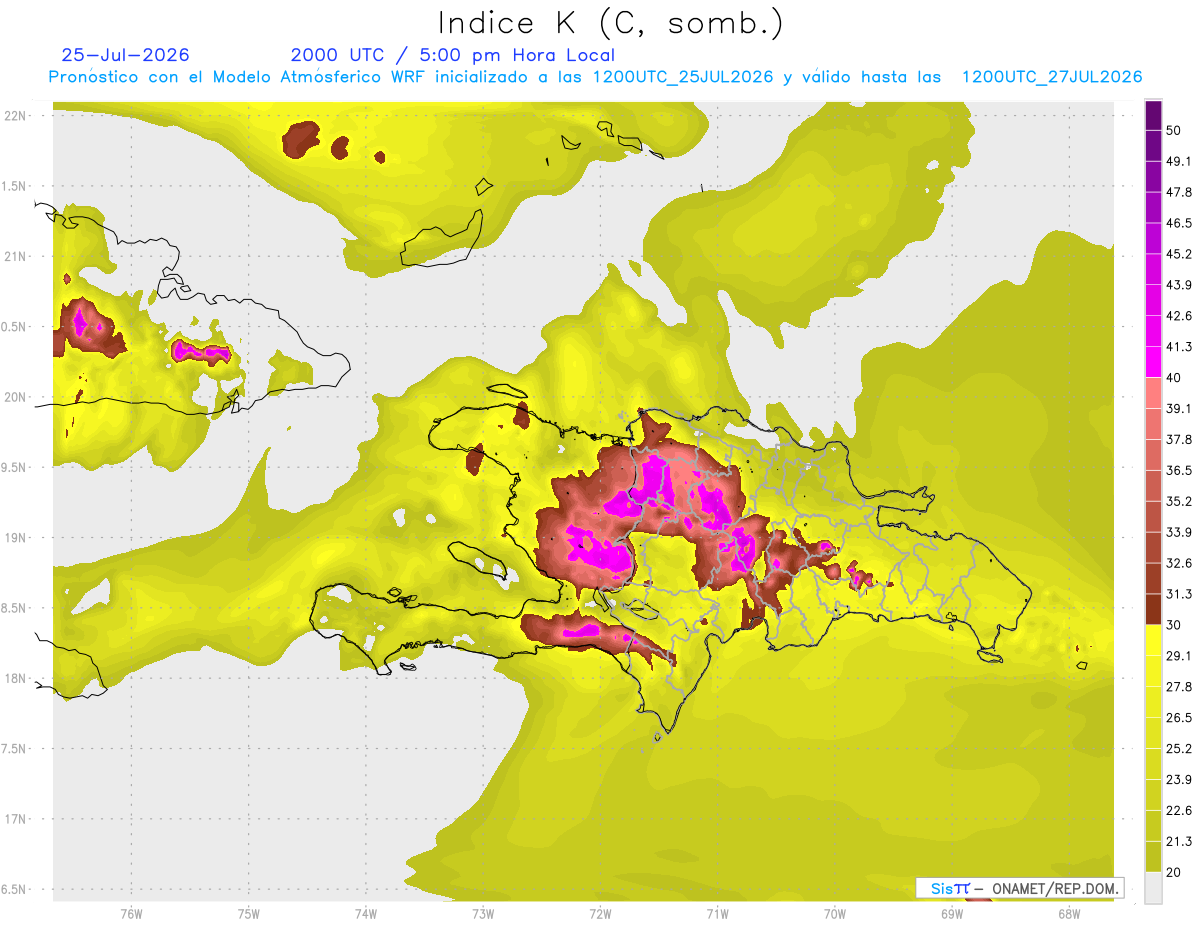Click the '41.3' value on the color scale
This screenshot has height=927, width=1200.
(x=1179, y=347)
